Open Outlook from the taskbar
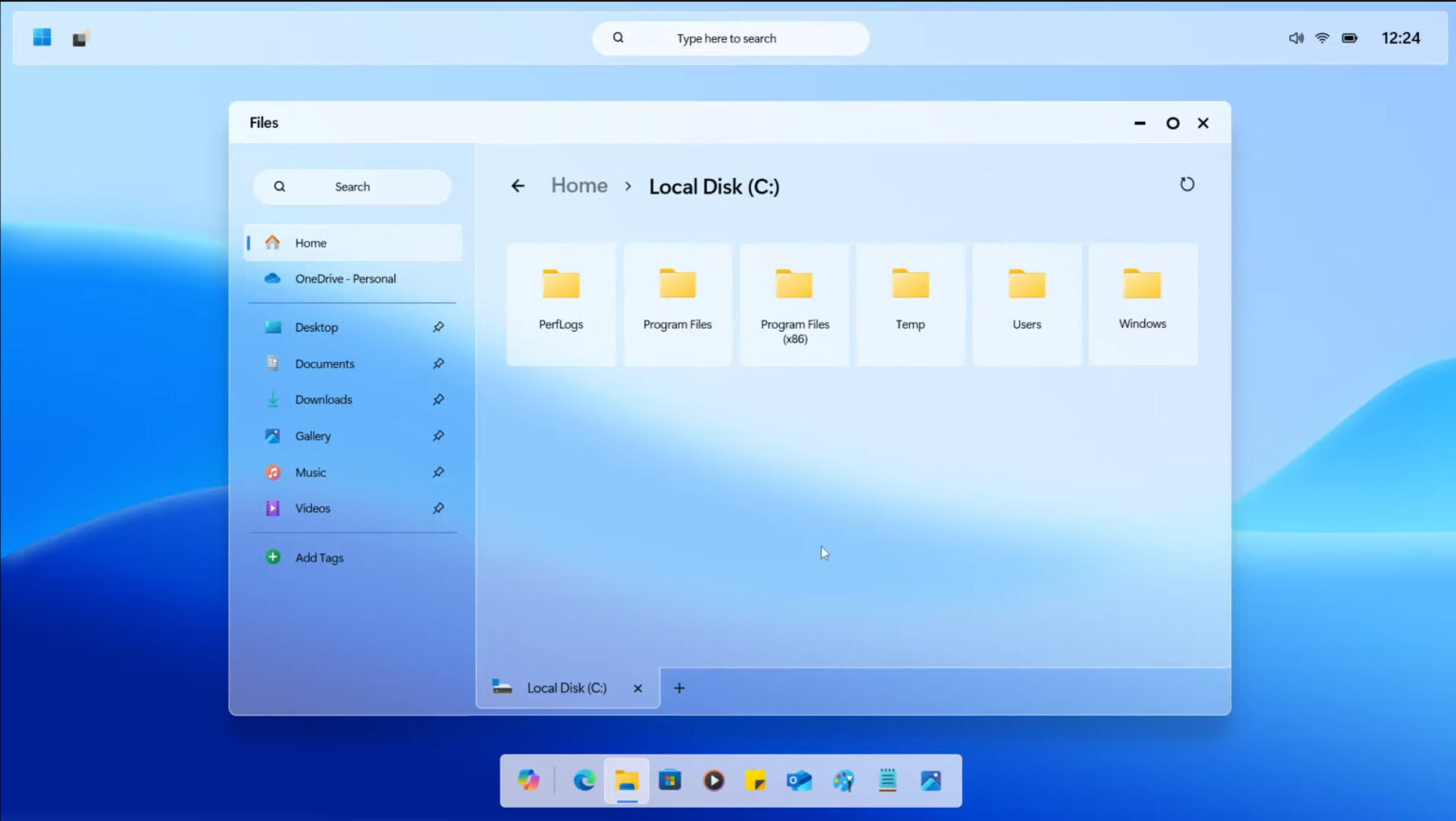The image size is (1456, 821). point(799,780)
